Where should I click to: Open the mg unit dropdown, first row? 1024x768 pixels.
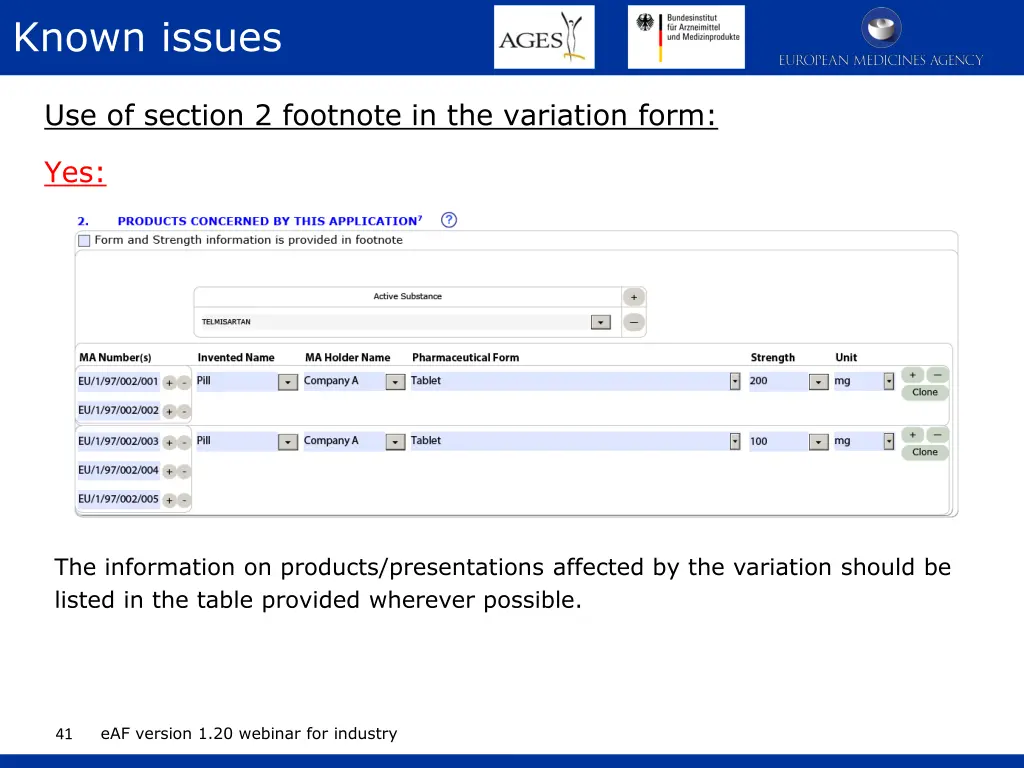pyautogui.click(x=888, y=381)
